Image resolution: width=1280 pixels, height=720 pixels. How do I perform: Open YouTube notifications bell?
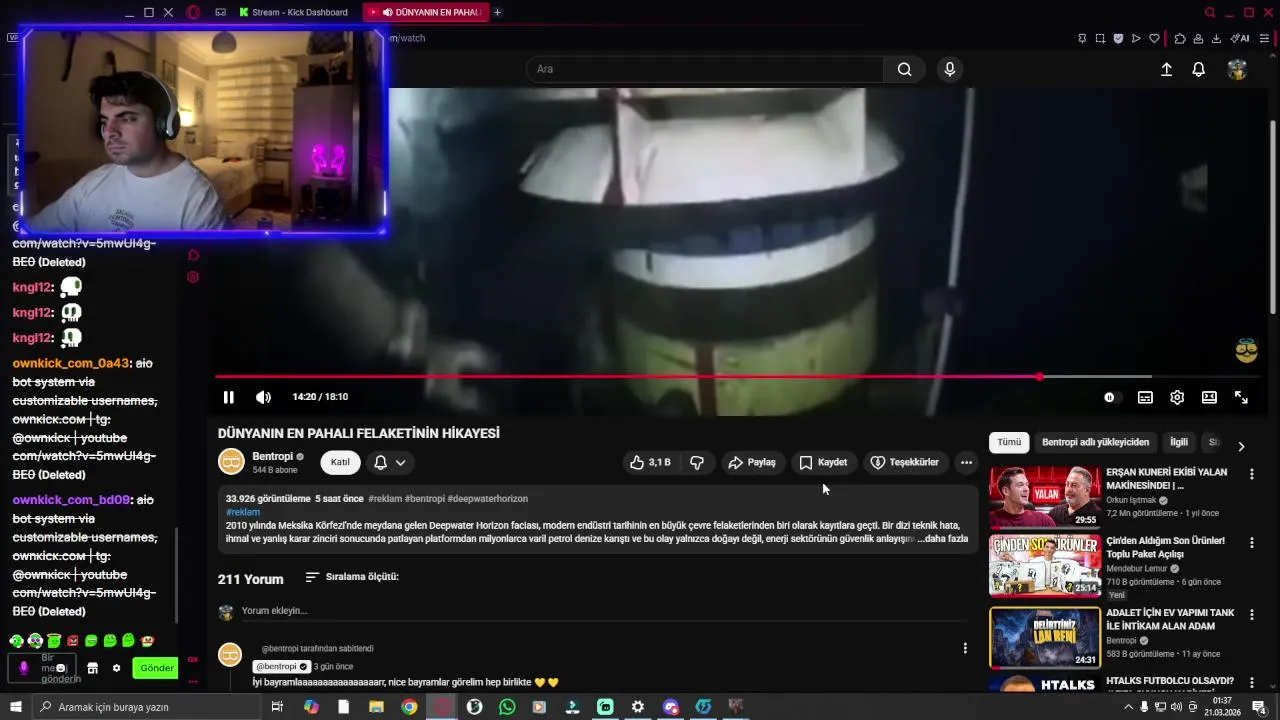pos(1198,69)
